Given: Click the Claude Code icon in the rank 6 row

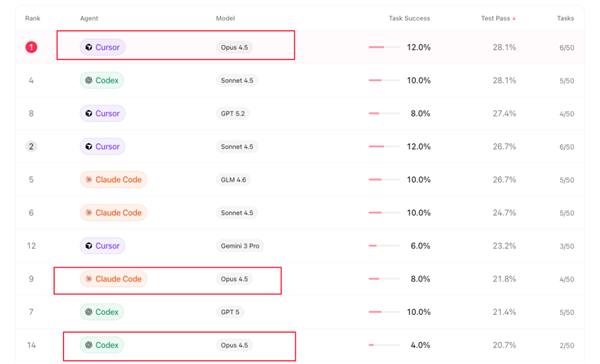Looking at the screenshot, I should 89,213.
